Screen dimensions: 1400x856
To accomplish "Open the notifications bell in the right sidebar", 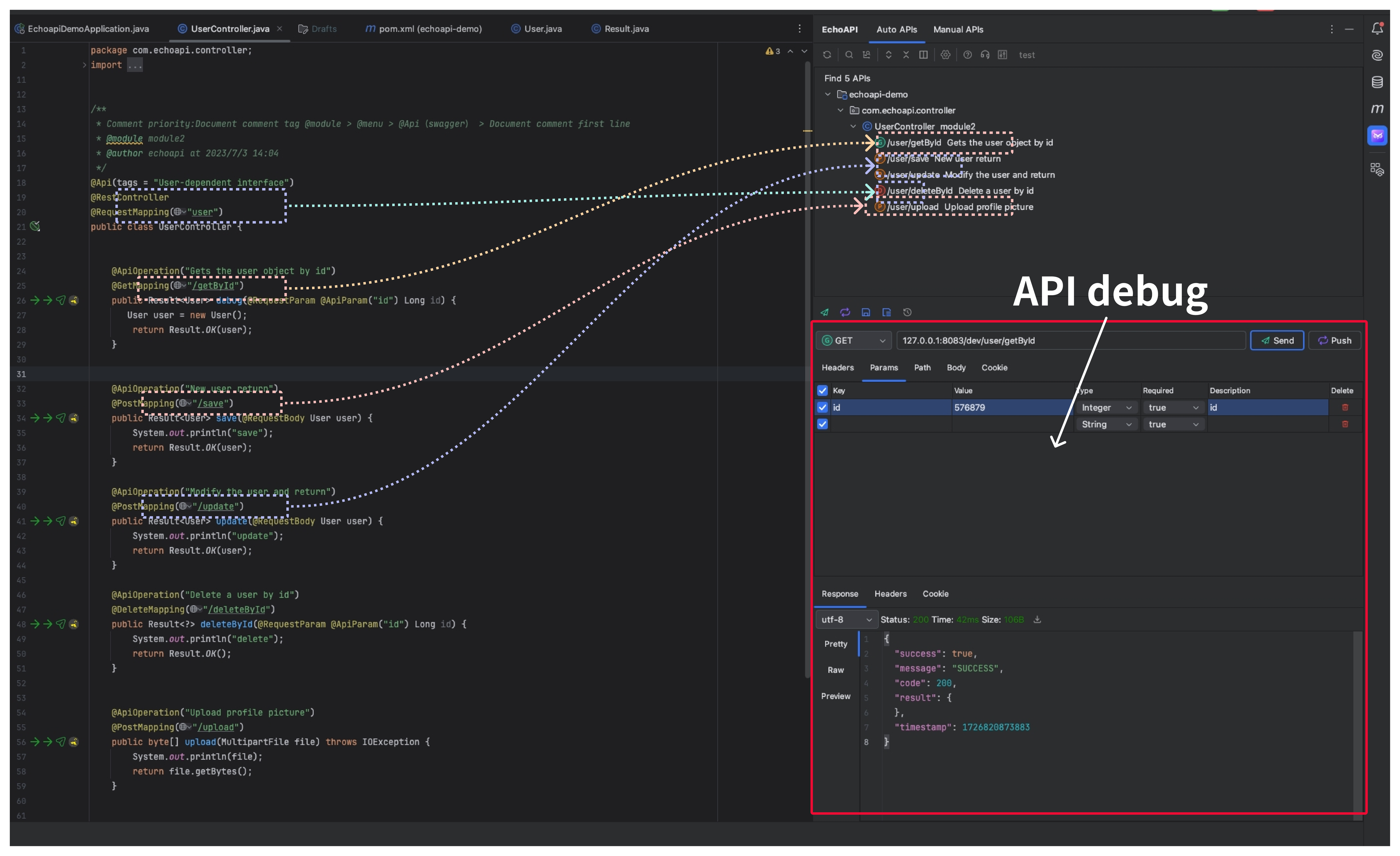I will pyautogui.click(x=1377, y=28).
